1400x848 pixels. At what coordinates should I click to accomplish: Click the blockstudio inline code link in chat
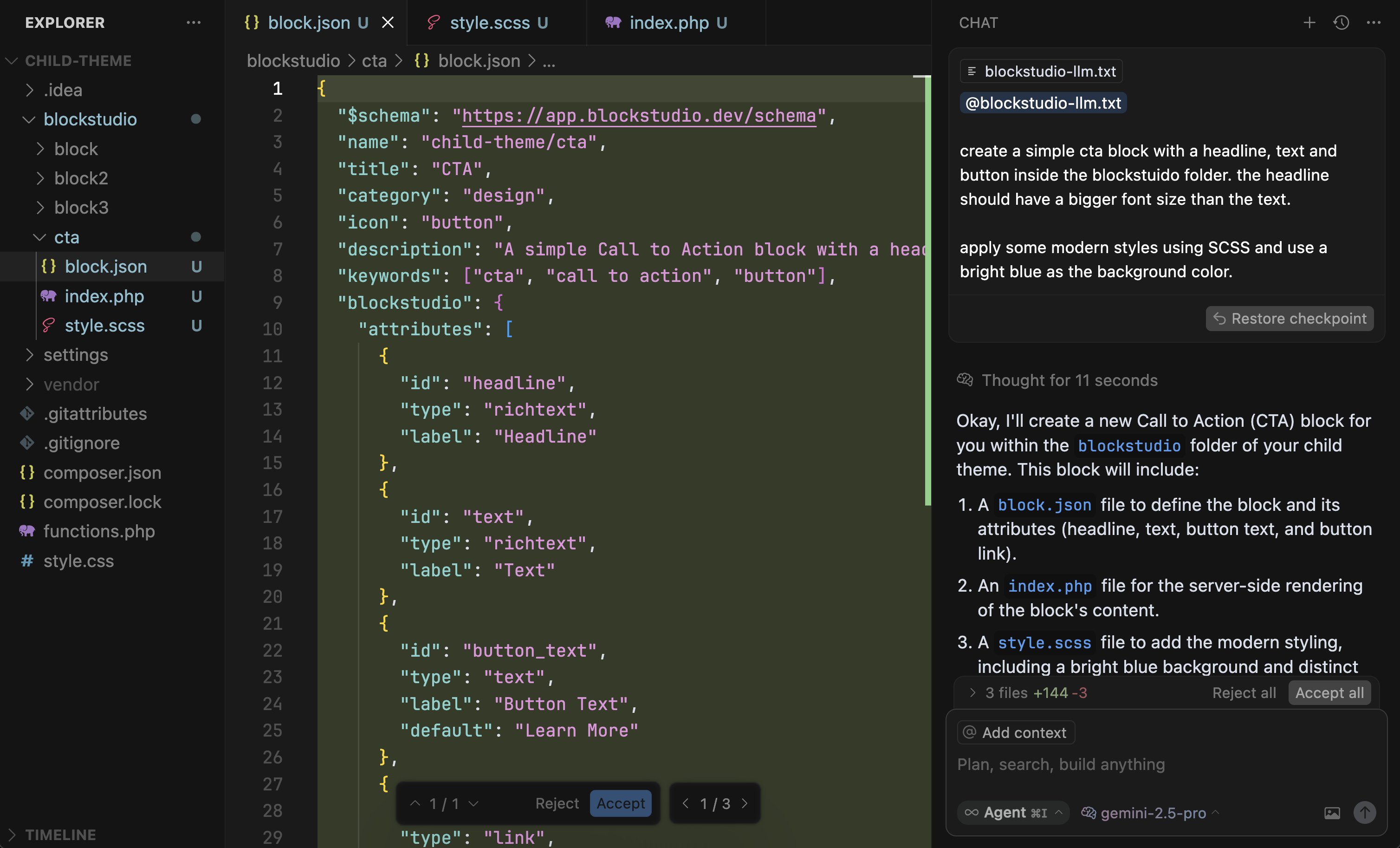pyautogui.click(x=1129, y=446)
